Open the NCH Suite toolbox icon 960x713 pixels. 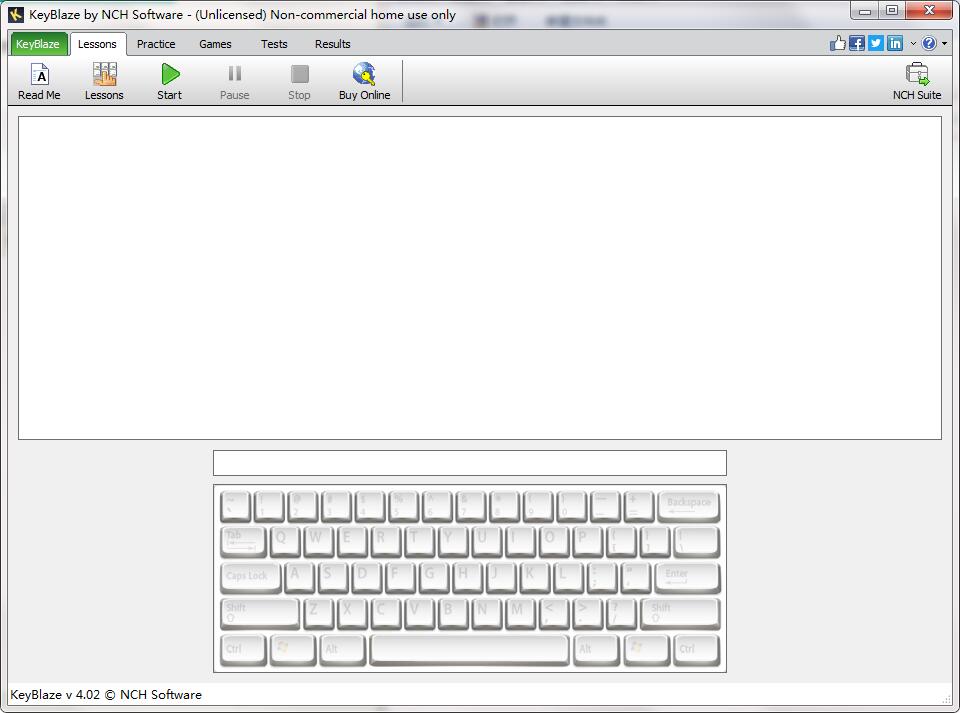[x=916, y=81]
